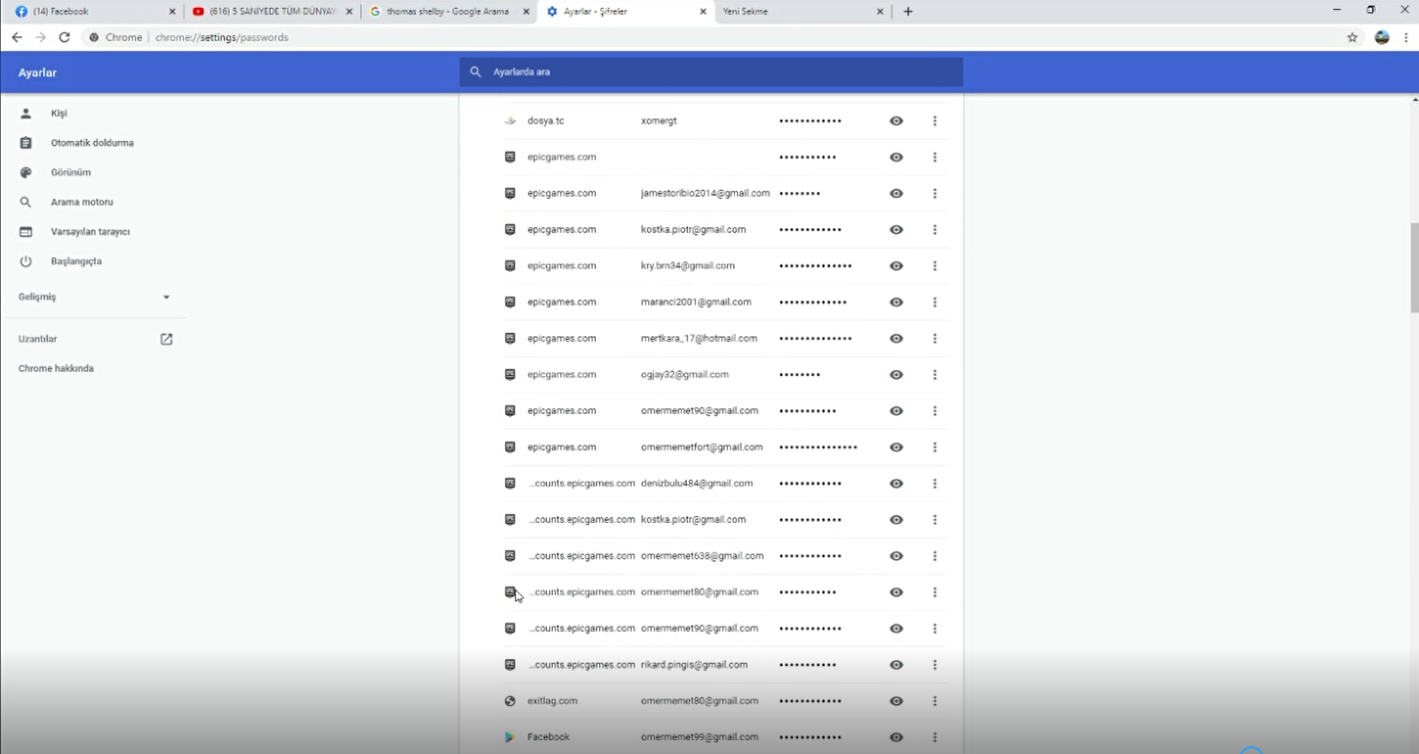Open Otomatik doldurma via its clipboard icon
The image size is (1419, 754).
[x=26, y=143]
